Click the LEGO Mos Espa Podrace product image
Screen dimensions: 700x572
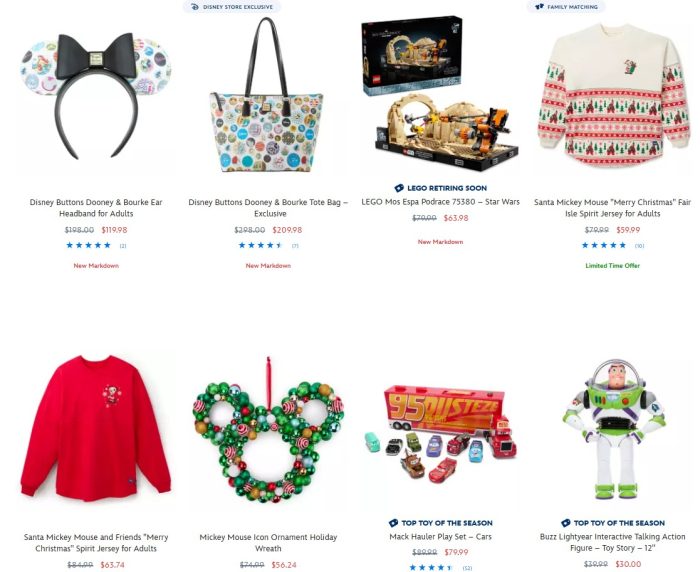click(x=440, y=94)
